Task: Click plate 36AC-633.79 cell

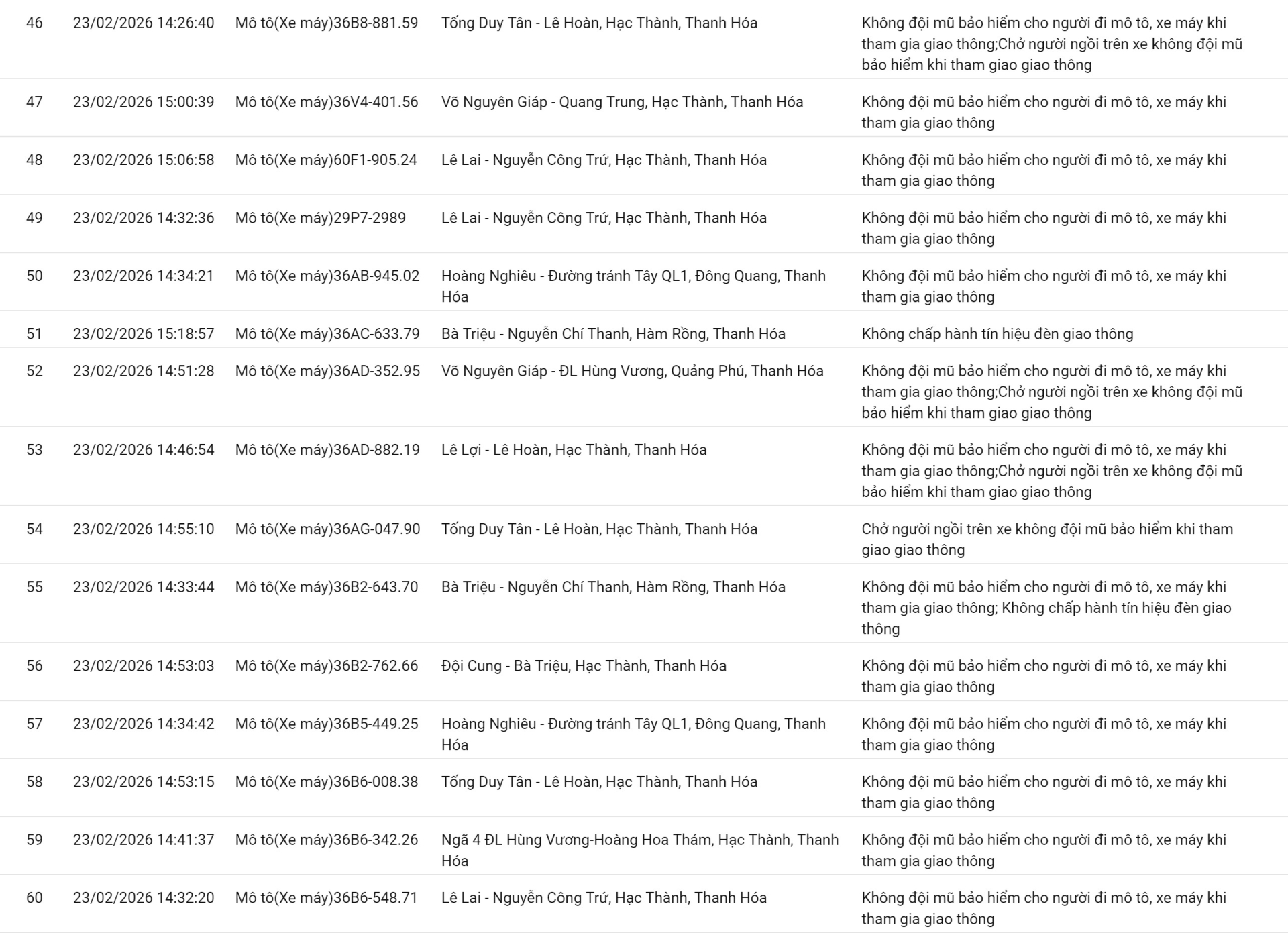Action: [327, 334]
